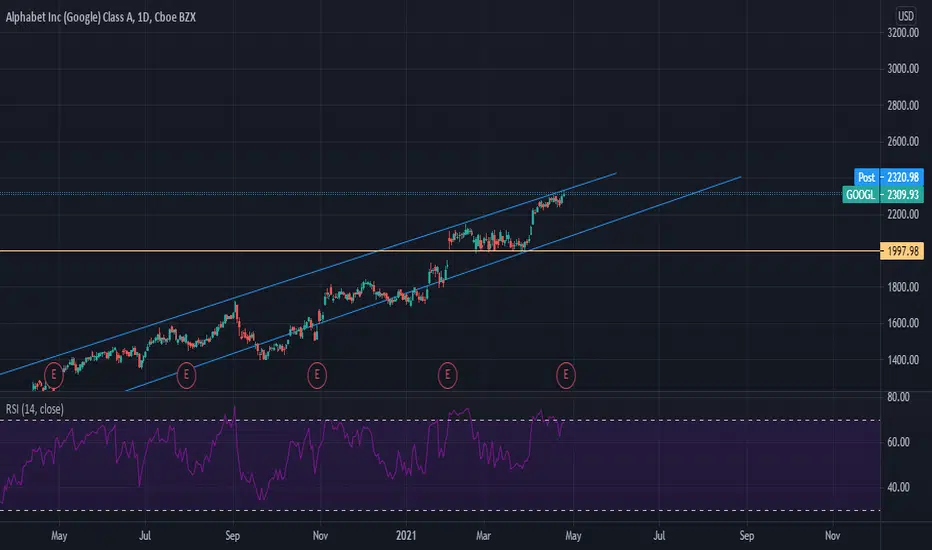Viewport: 932px width, 550px height.
Task: Click the 2200.00 price axis label
Action: pyautogui.click(x=902, y=214)
